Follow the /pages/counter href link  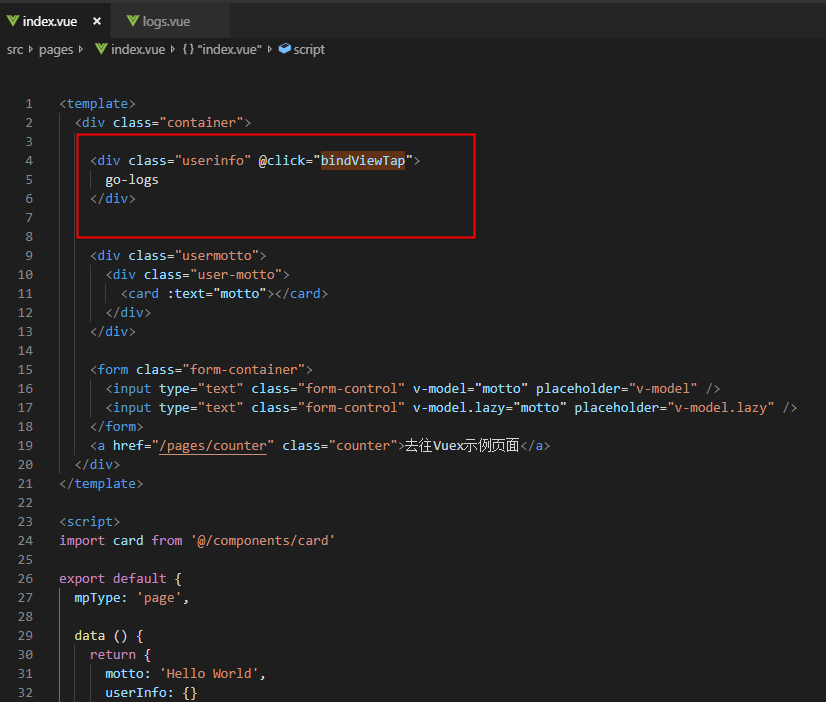[x=213, y=446]
